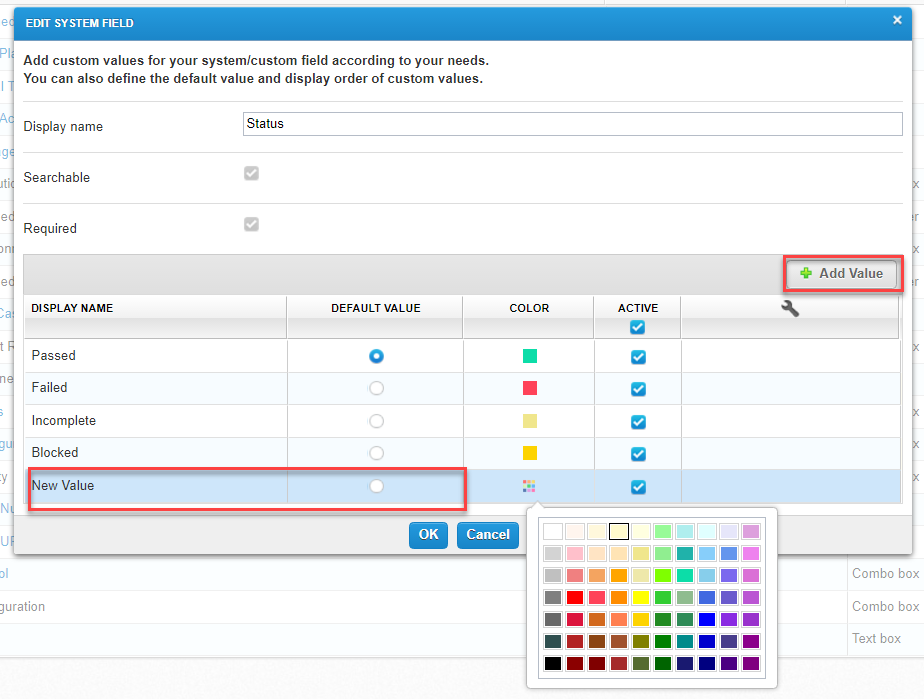
Task: Select Failed as the default value
Action: pyautogui.click(x=376, y=388)
